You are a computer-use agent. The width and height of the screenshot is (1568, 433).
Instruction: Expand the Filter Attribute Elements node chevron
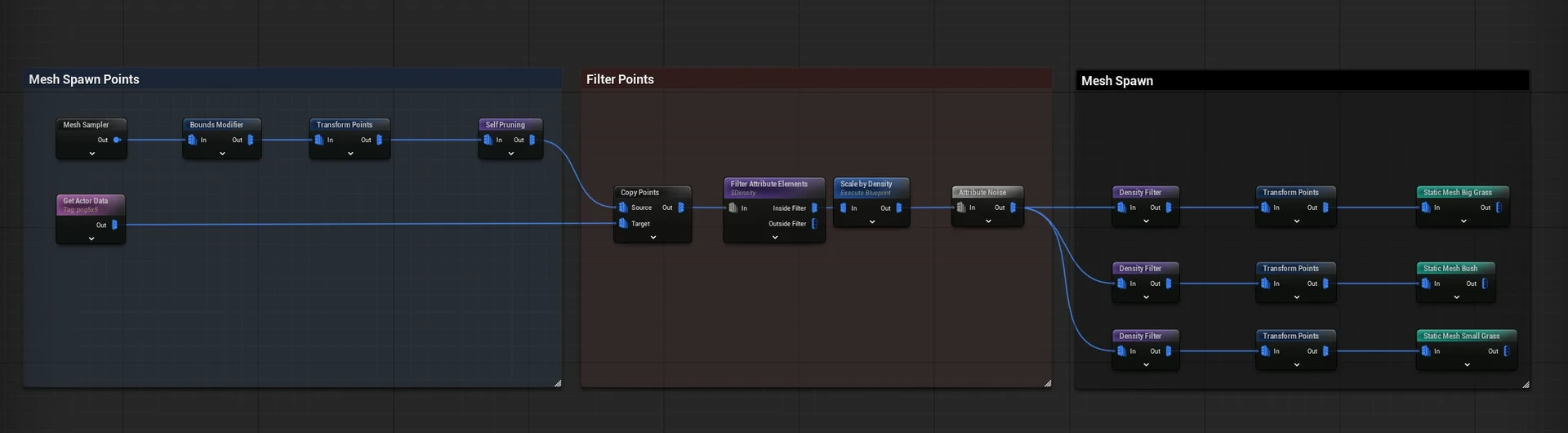tap(775, 238)
